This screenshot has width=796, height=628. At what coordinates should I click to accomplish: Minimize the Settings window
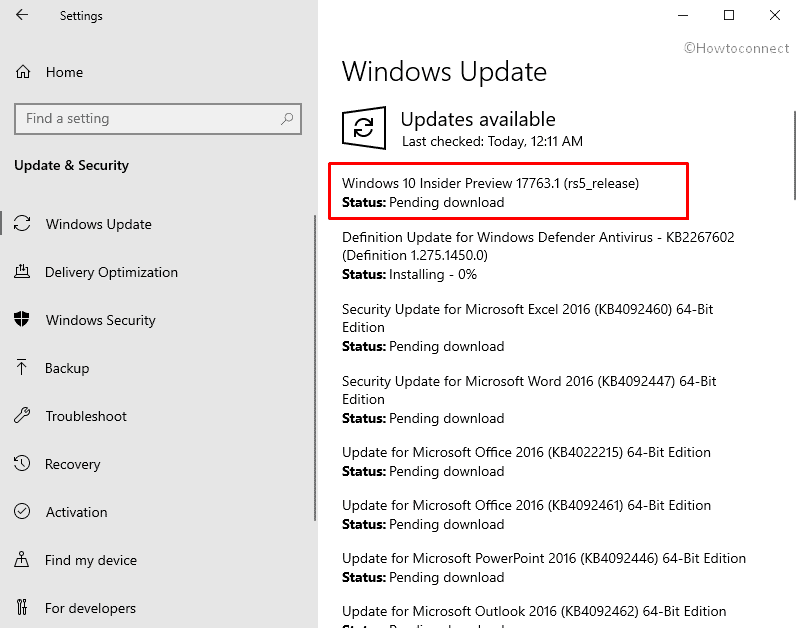(683, 16)
